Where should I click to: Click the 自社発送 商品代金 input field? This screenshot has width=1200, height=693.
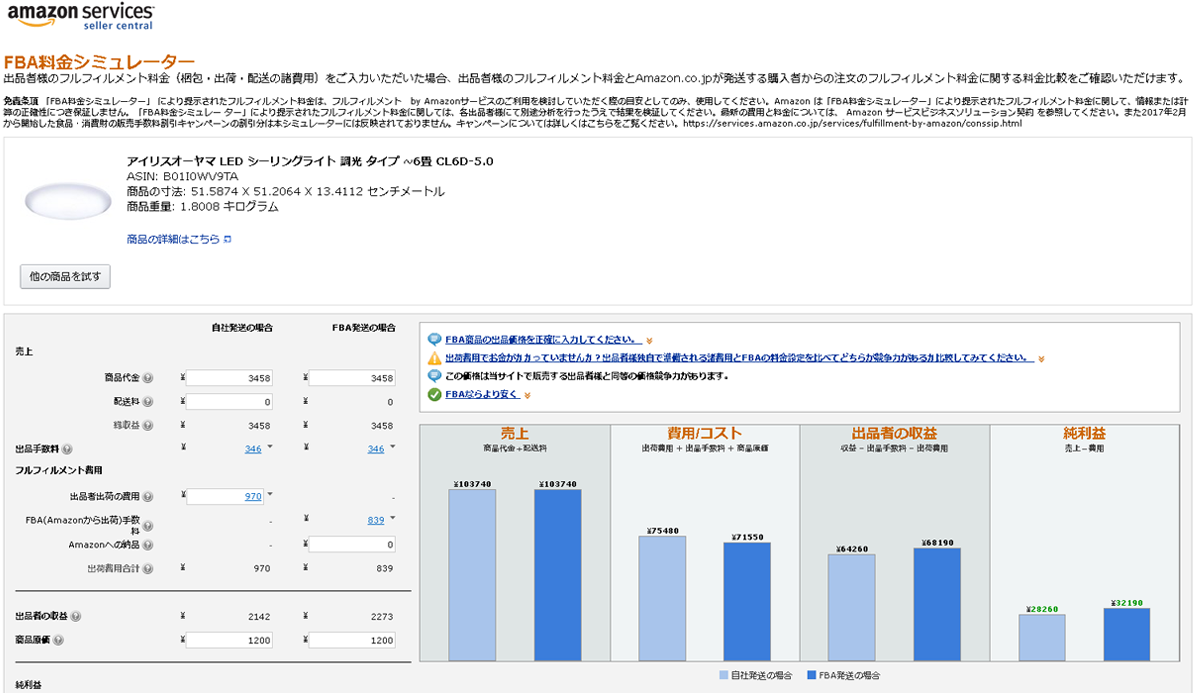230,378
